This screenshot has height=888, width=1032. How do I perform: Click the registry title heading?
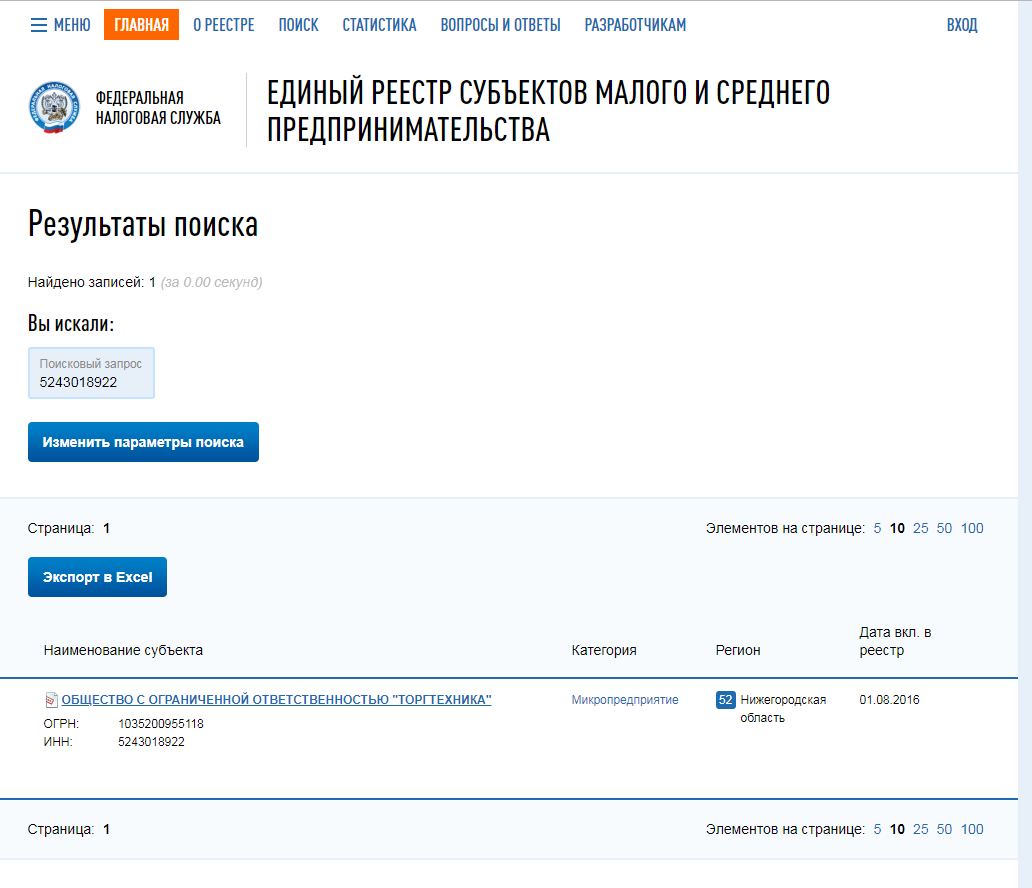coord(548,111)
